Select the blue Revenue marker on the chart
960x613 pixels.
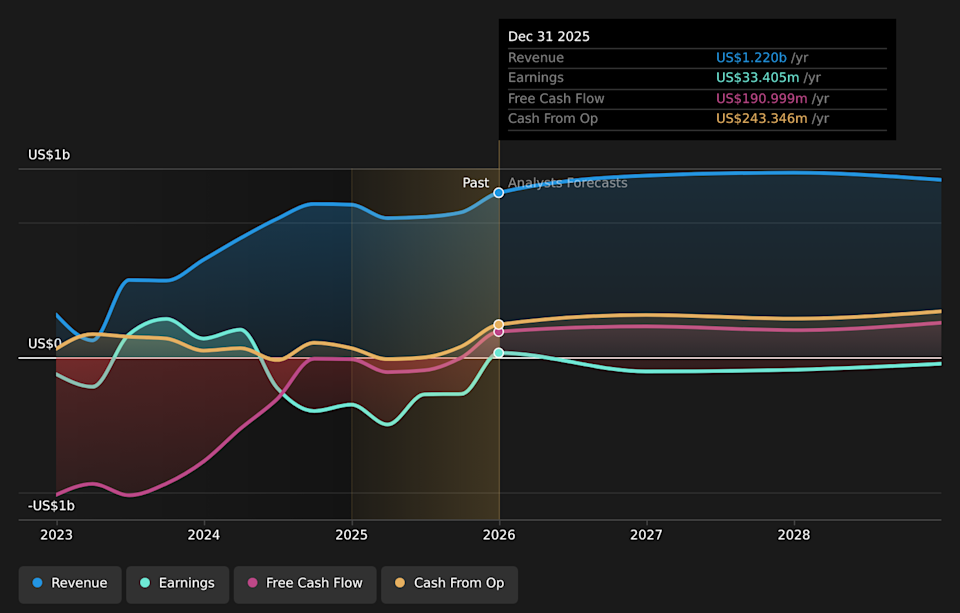(498, 193)
